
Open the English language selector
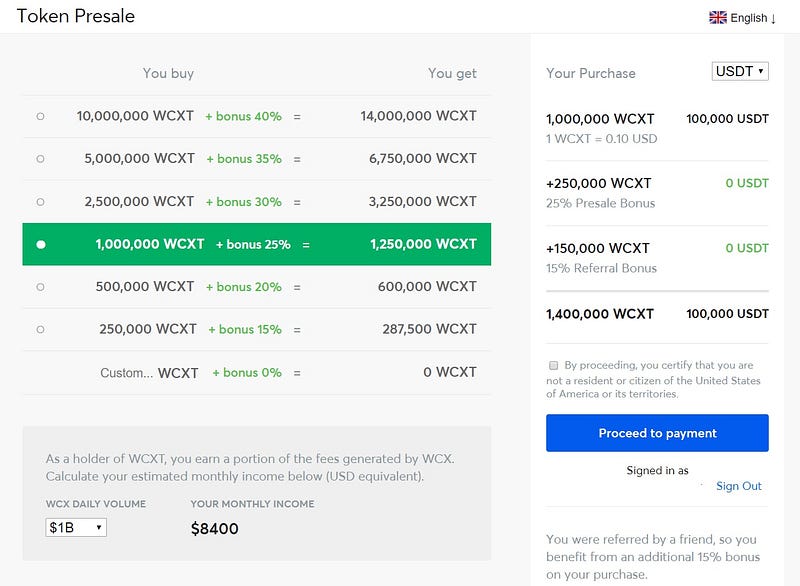743,18
